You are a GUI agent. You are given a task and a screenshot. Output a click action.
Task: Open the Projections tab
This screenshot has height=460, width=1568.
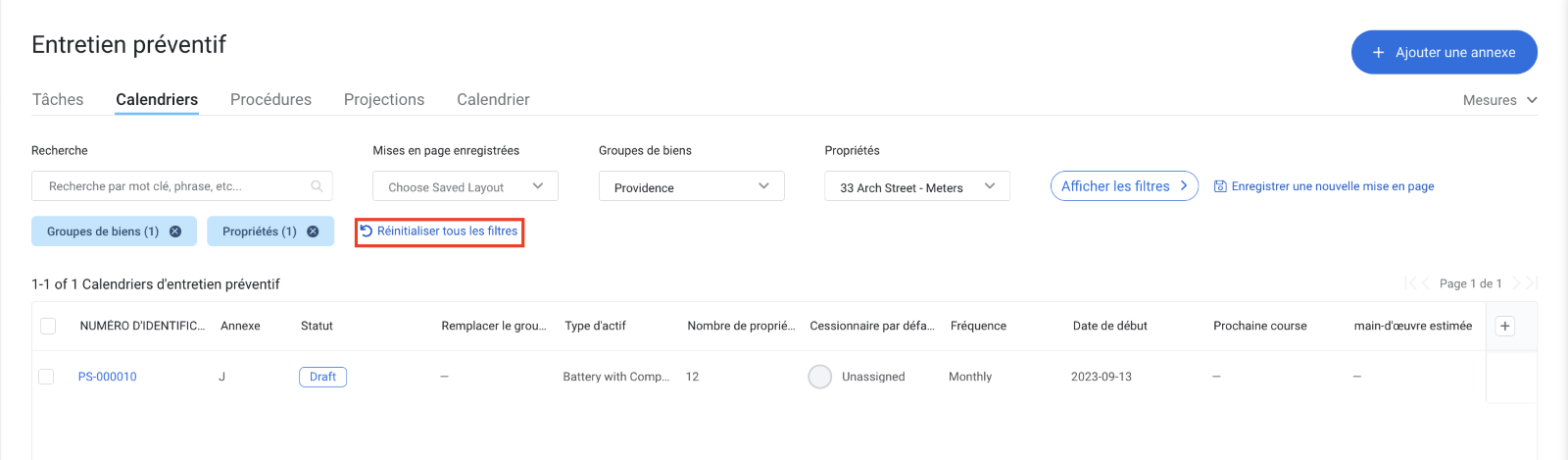coord(384,100)
